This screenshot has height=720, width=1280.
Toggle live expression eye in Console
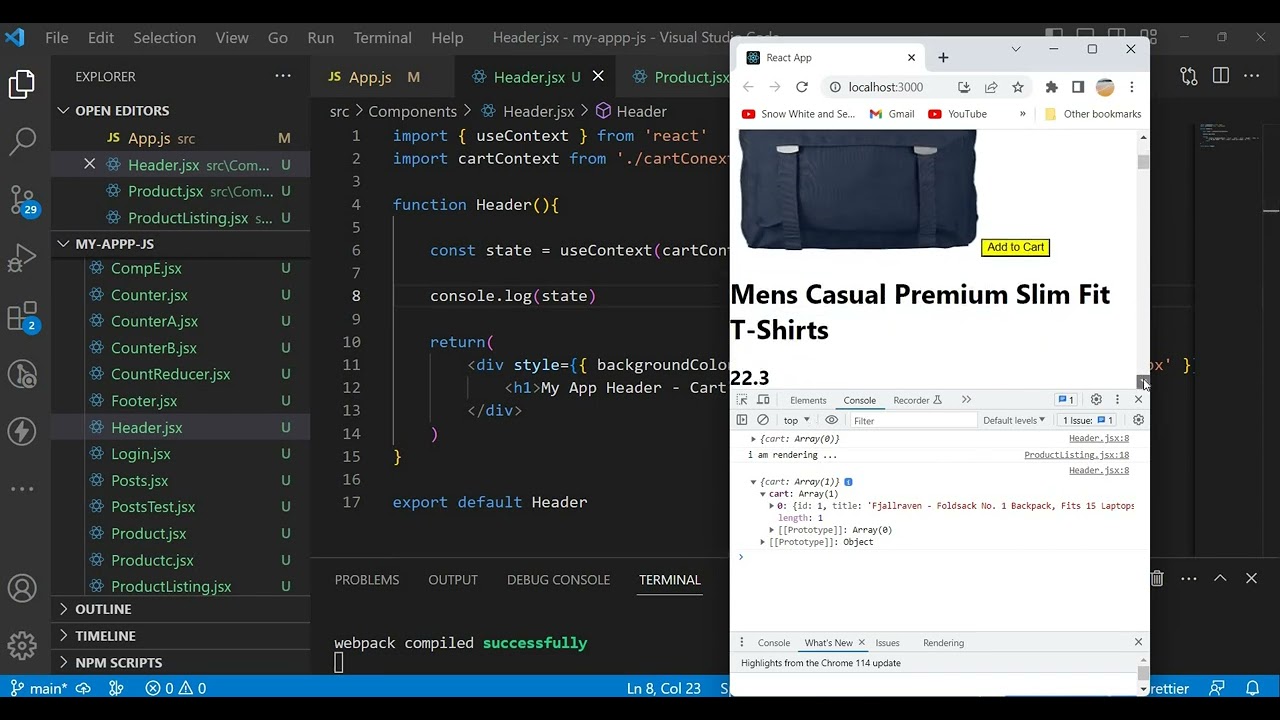[x=831, y=420]
